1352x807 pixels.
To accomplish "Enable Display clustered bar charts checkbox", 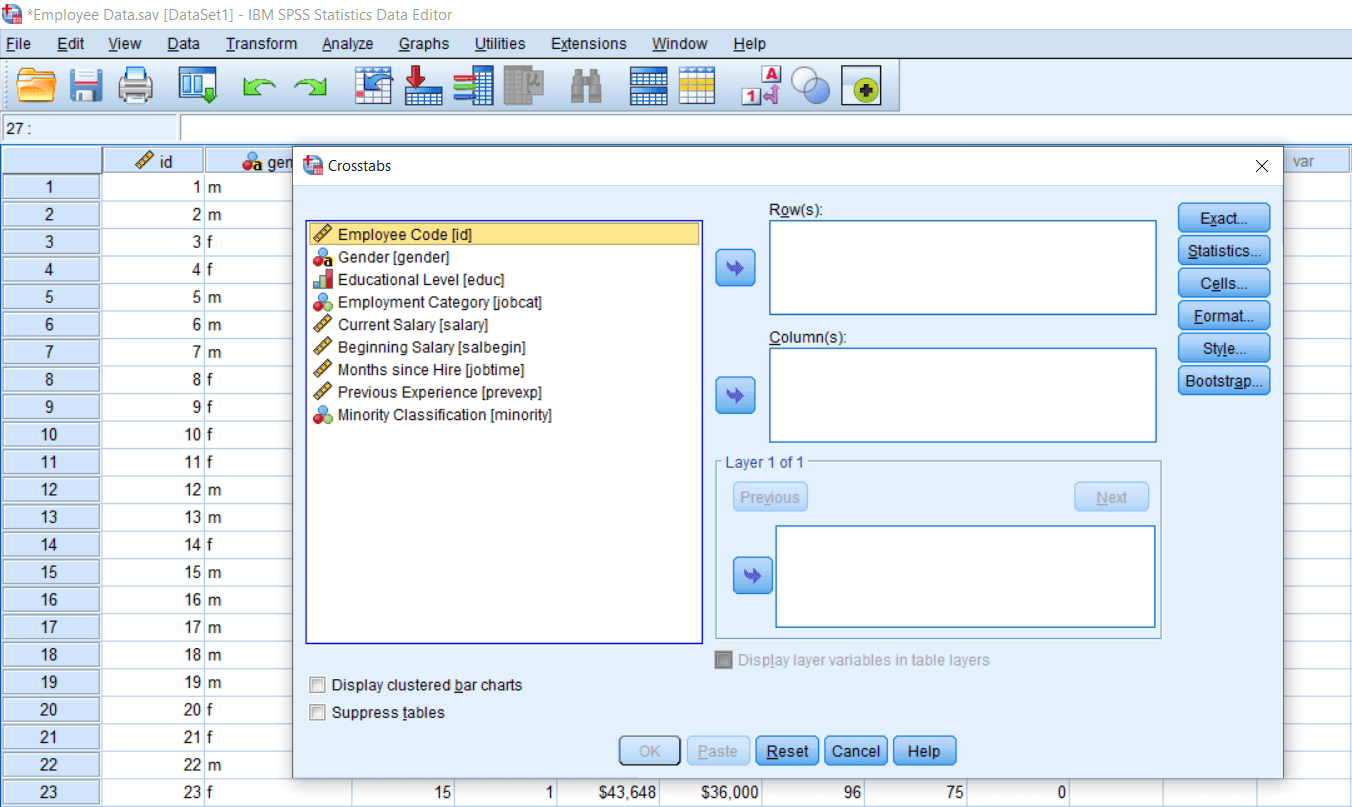I will [317, 685].
